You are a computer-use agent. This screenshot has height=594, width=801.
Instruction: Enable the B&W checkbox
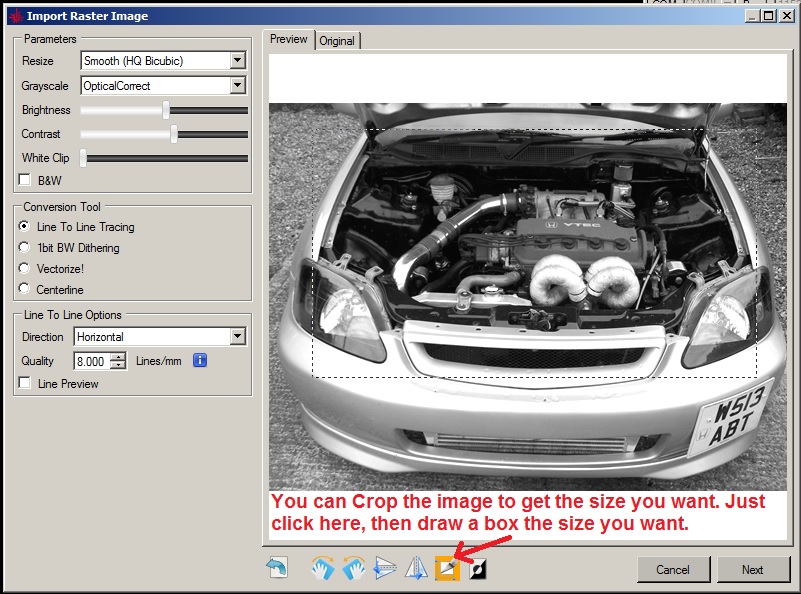25,180
